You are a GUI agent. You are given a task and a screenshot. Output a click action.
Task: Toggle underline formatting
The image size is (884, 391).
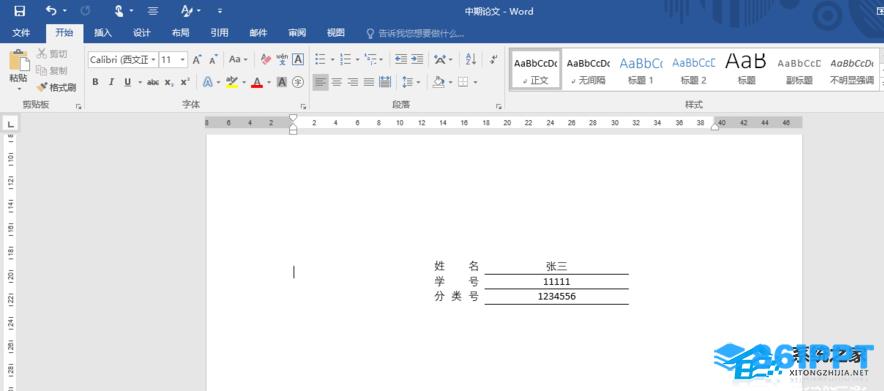pos(127,82)
